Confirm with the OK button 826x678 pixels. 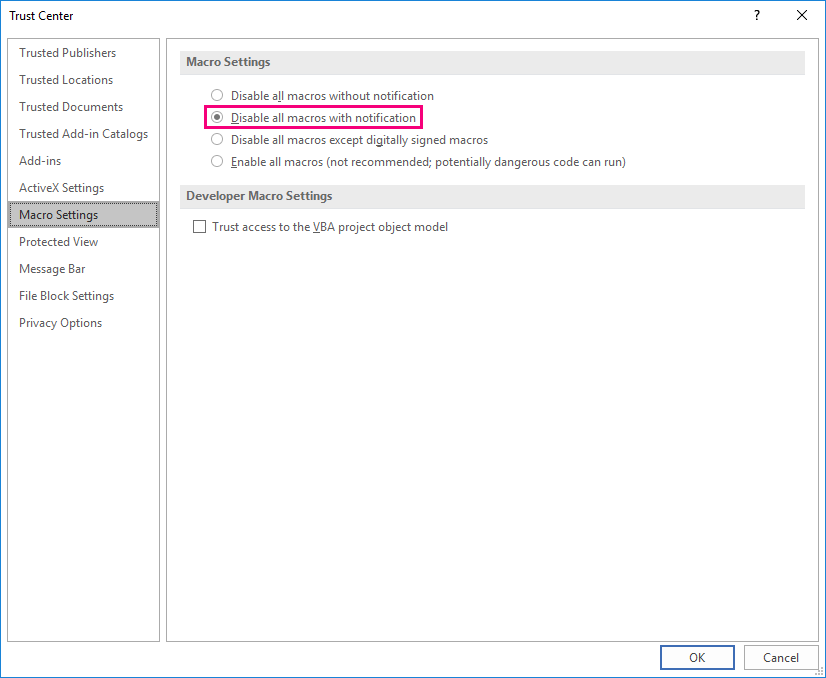[697, 657]
